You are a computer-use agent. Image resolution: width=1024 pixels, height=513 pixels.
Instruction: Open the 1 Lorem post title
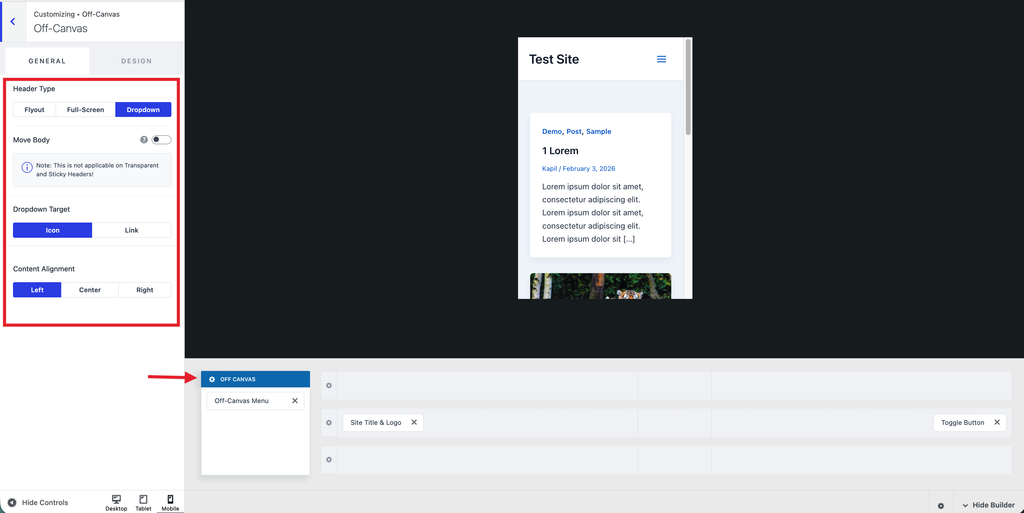(560, 151)
